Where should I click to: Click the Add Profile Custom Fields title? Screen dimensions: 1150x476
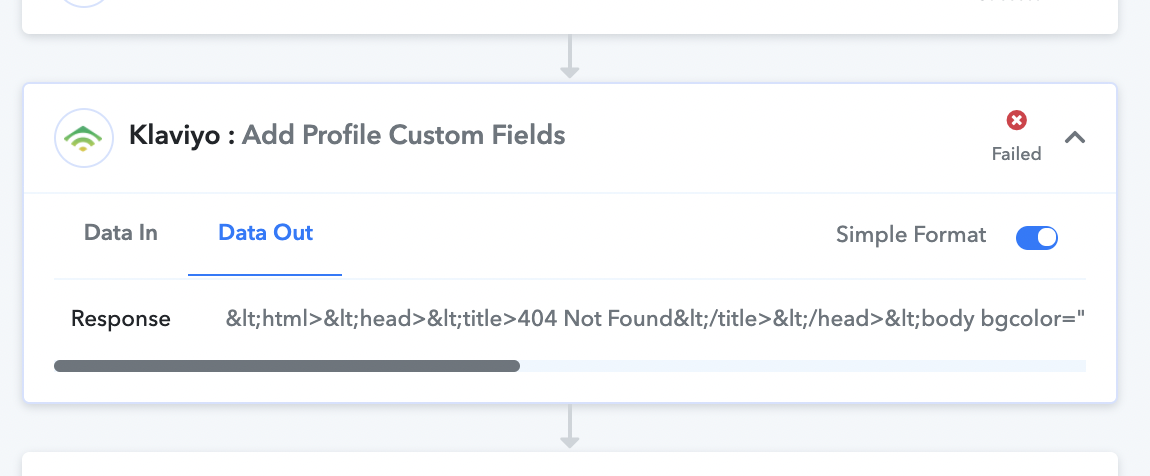(403, 135)
